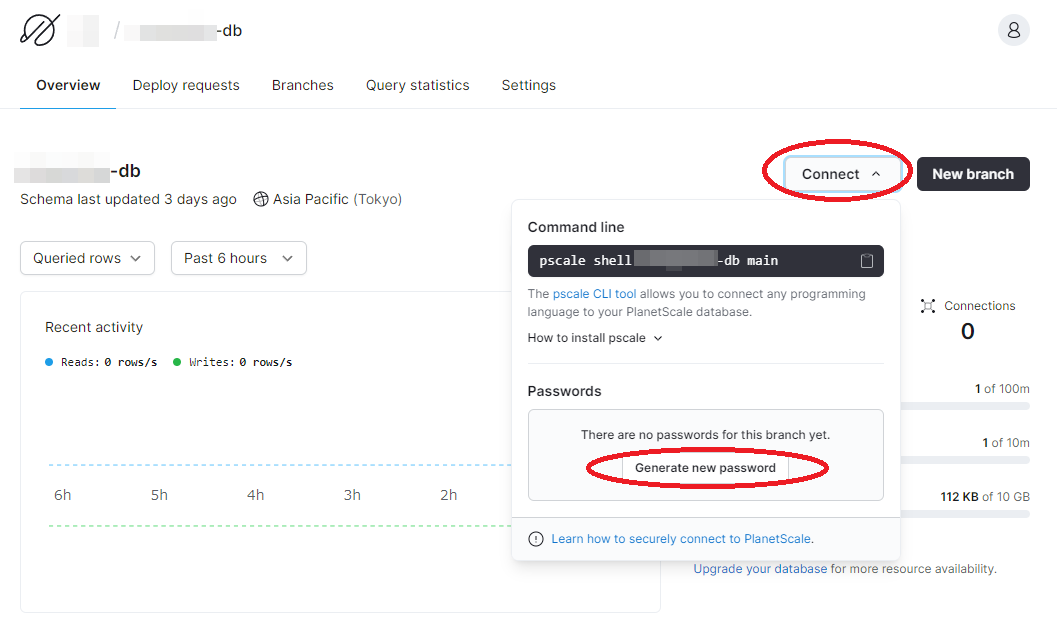Switch to the Branches tab

click(303, 86)
